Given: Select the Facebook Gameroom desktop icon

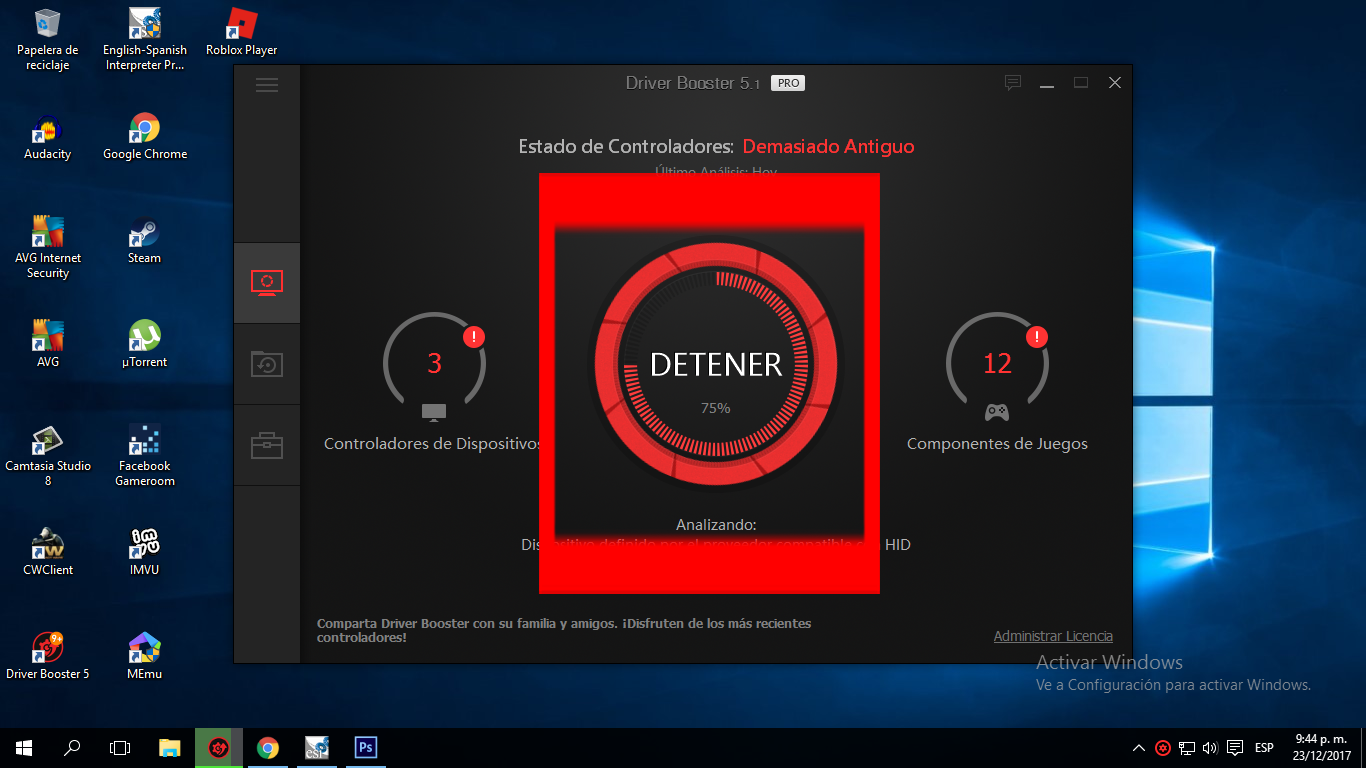Looking at the screenshot, I should click(145, 456).
